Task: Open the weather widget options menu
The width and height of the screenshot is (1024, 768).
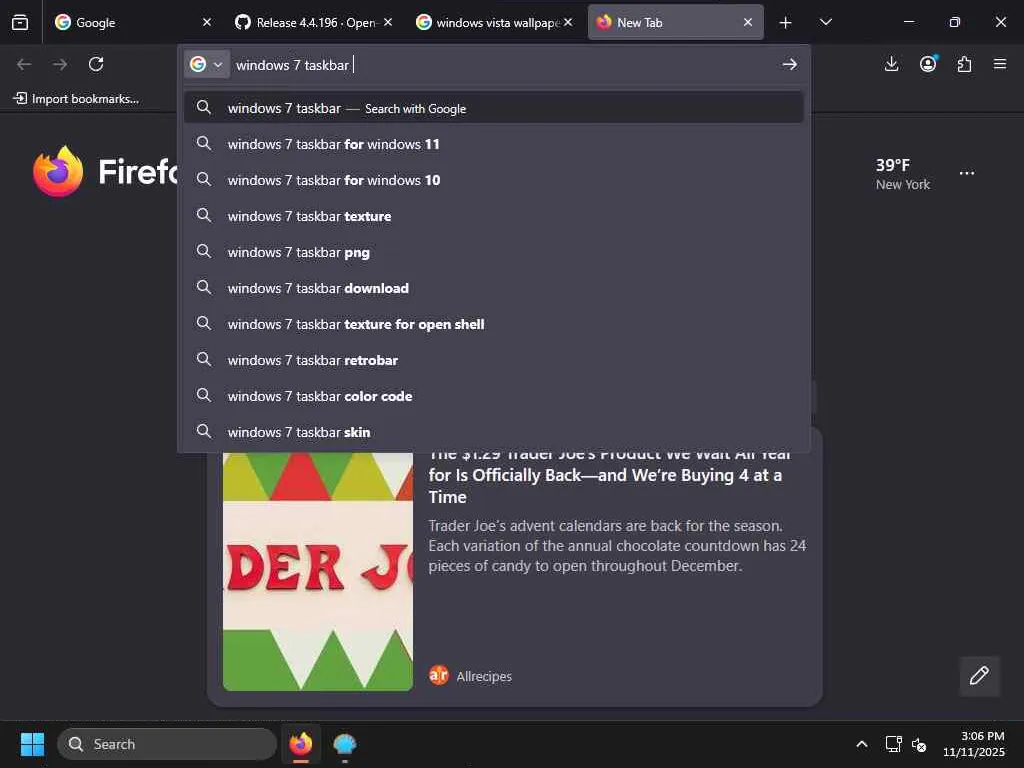Action: coord(967,173)
